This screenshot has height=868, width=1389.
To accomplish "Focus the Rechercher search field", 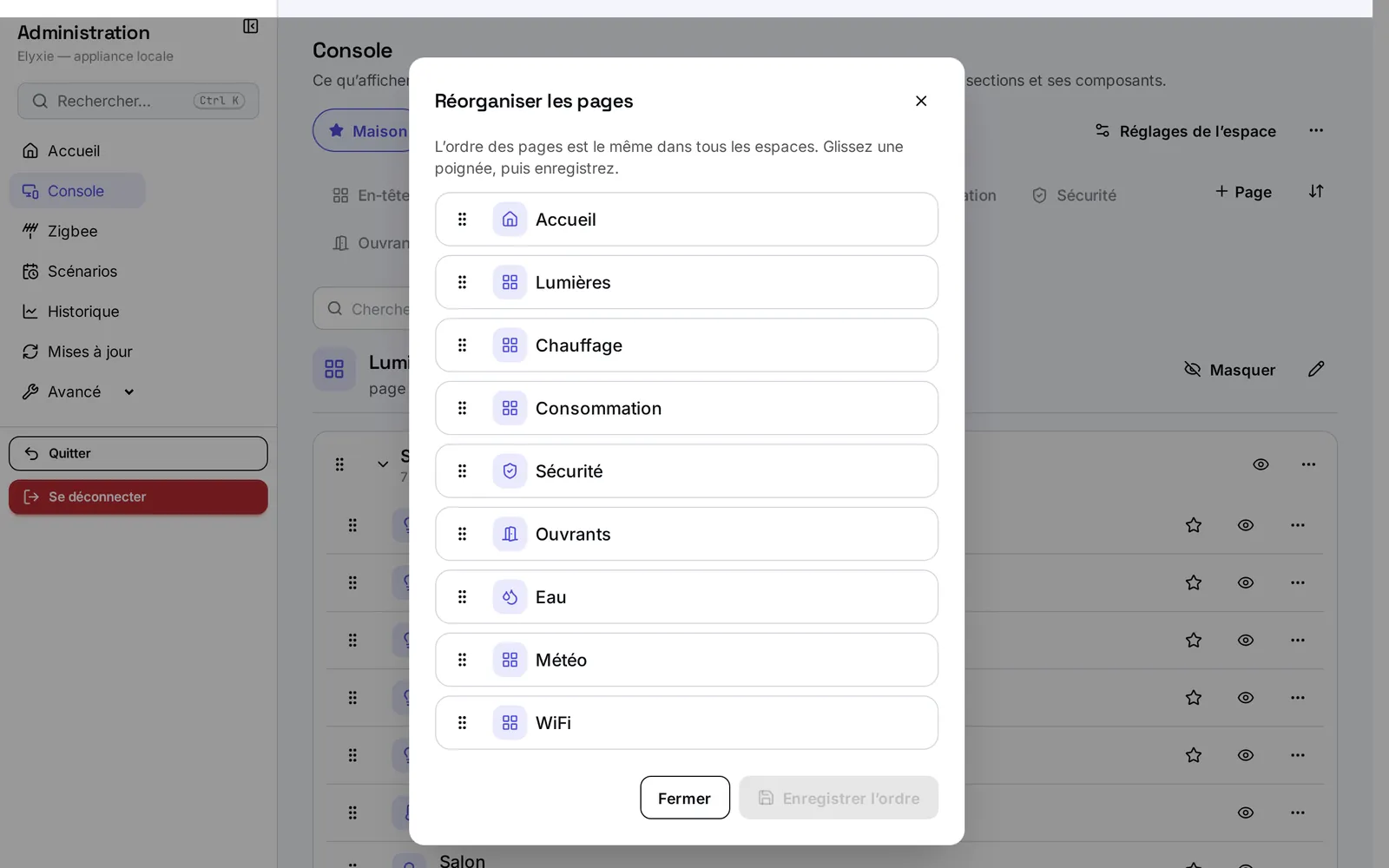I will (x=138, y=101).
